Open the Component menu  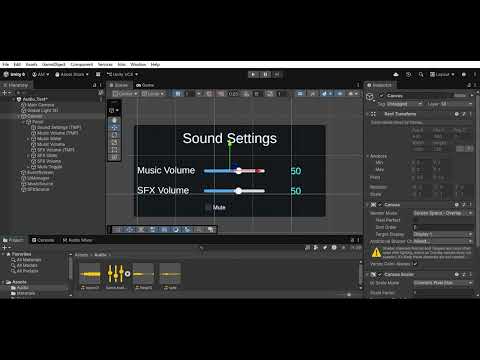(82, 64)
